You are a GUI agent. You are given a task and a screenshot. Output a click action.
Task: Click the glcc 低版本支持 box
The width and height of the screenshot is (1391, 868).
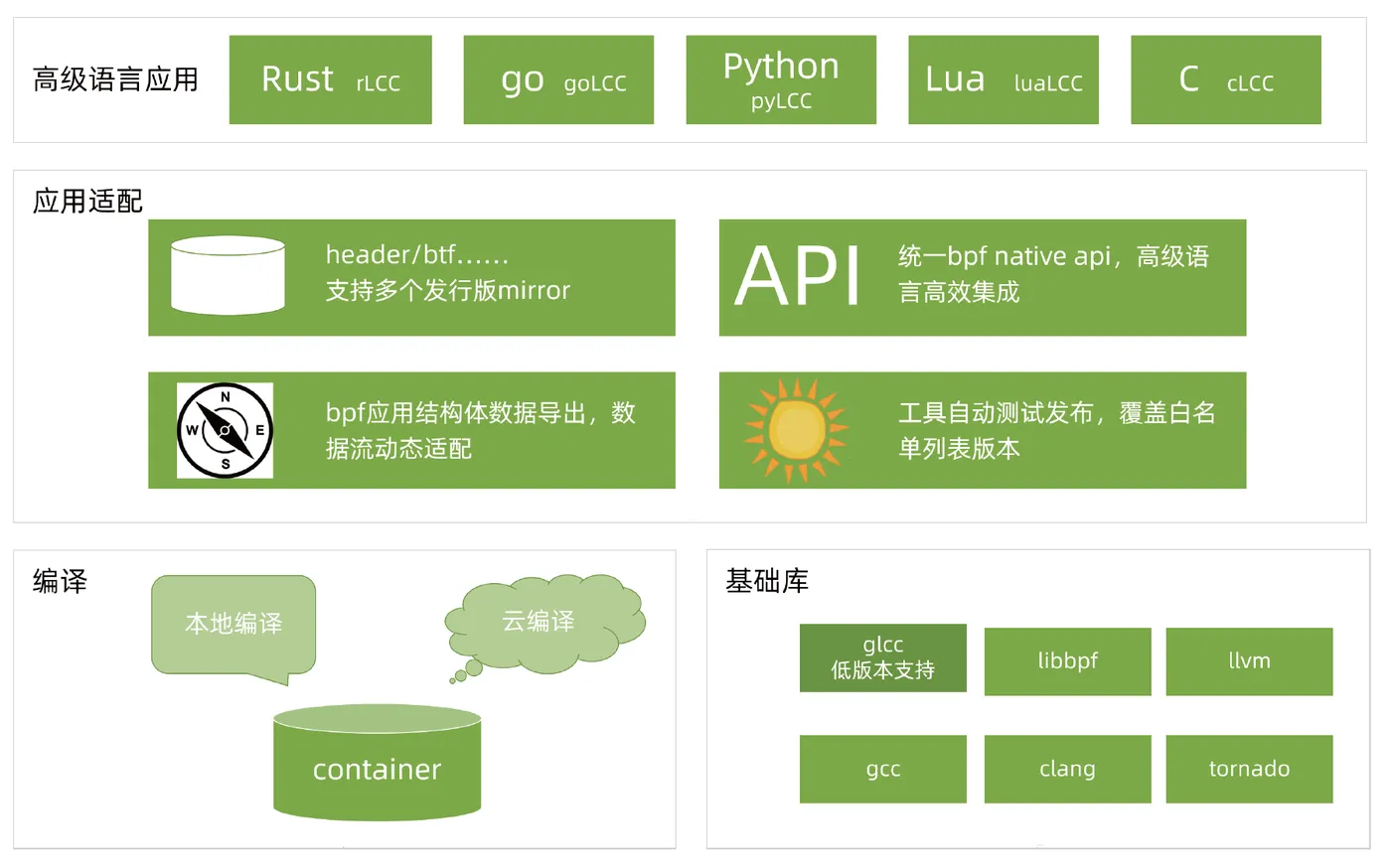pos(883,657)
